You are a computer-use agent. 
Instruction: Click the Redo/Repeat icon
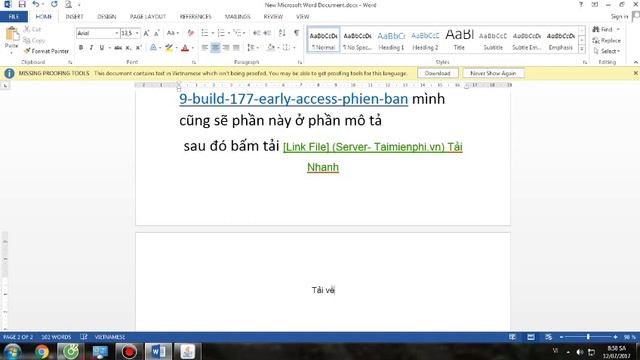[x=54, y=4]
